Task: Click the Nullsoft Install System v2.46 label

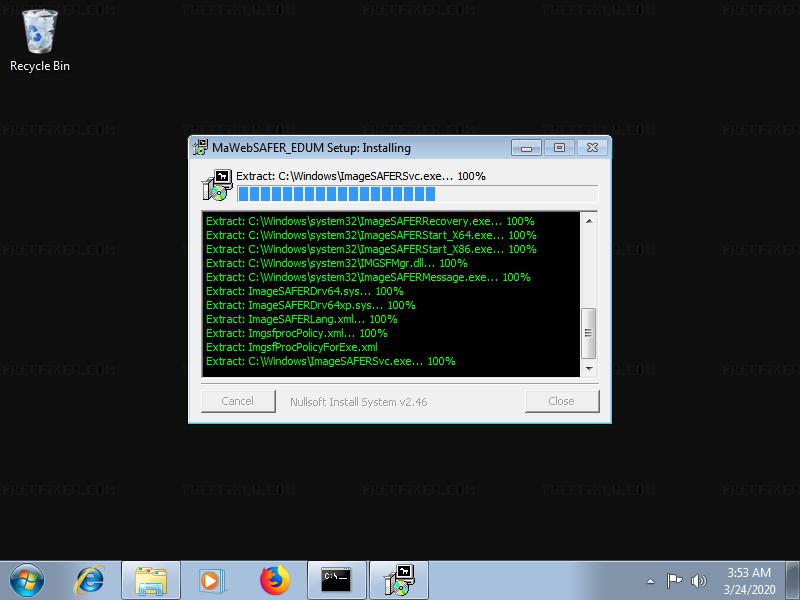Action: (359, 402)
